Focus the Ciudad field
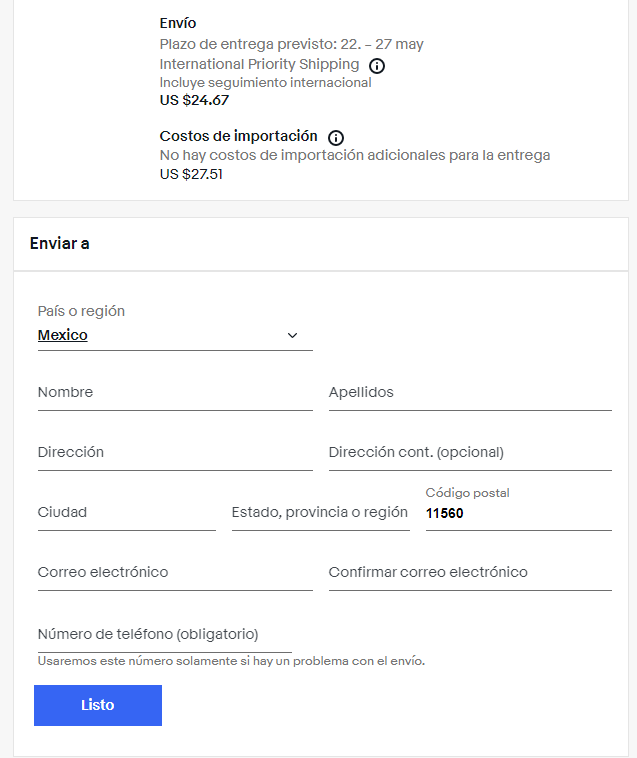637x758 pixels. (126, 513)
